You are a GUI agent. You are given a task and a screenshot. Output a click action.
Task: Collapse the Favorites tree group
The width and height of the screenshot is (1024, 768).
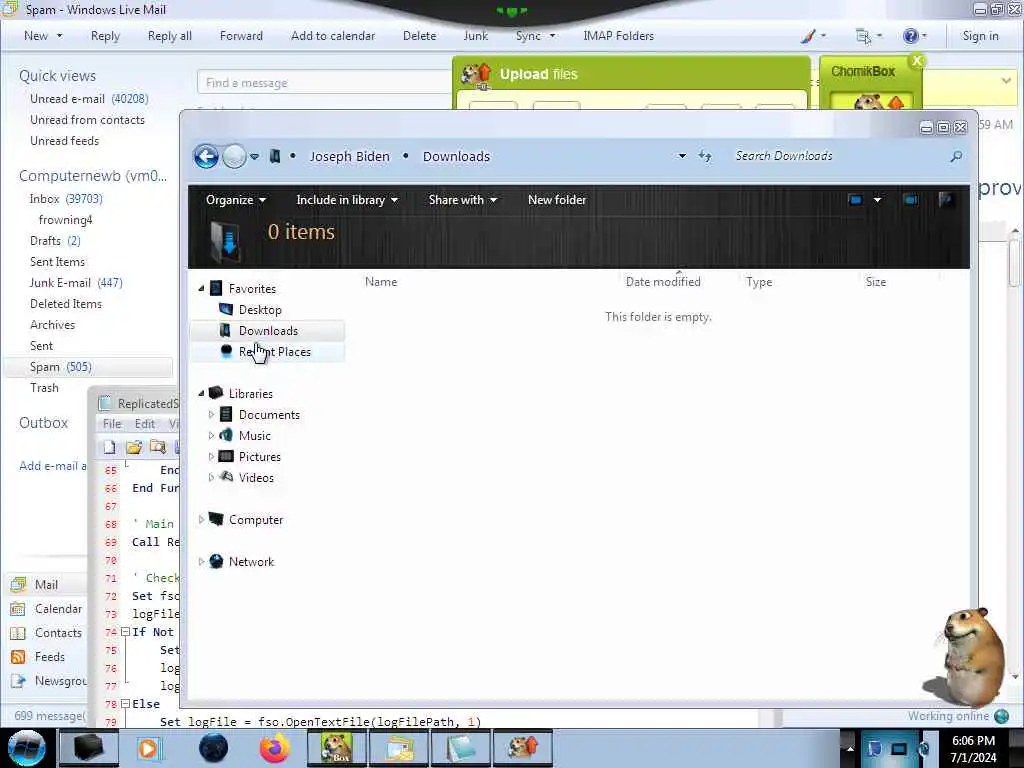(x=201, y=289)
